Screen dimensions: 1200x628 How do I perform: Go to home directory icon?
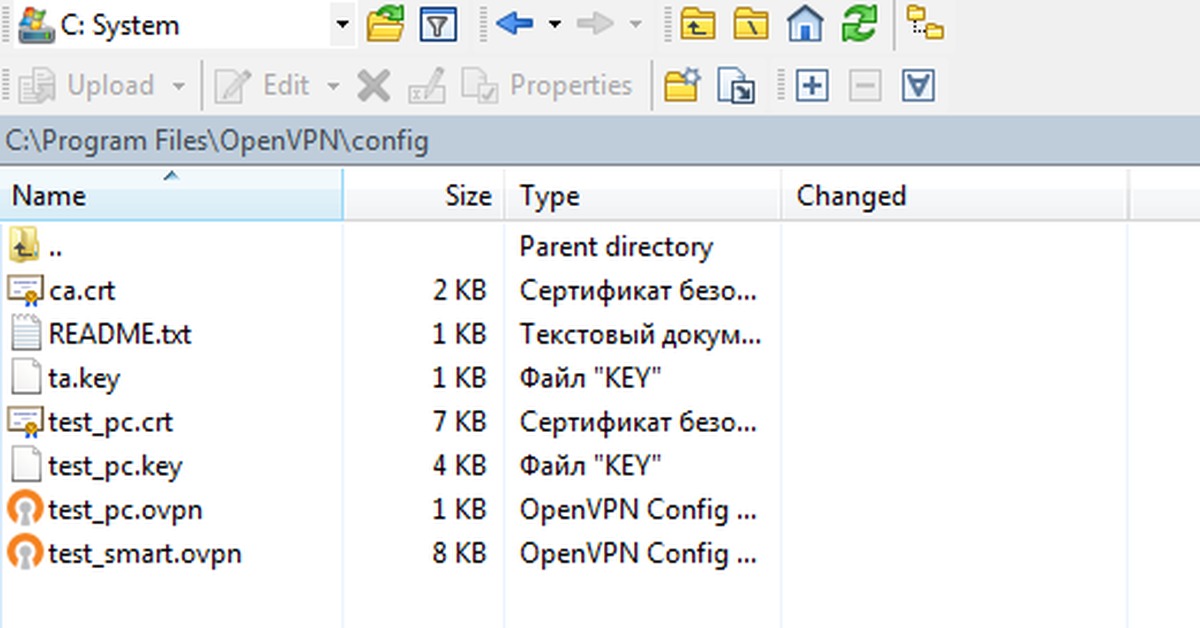[804, 24]
